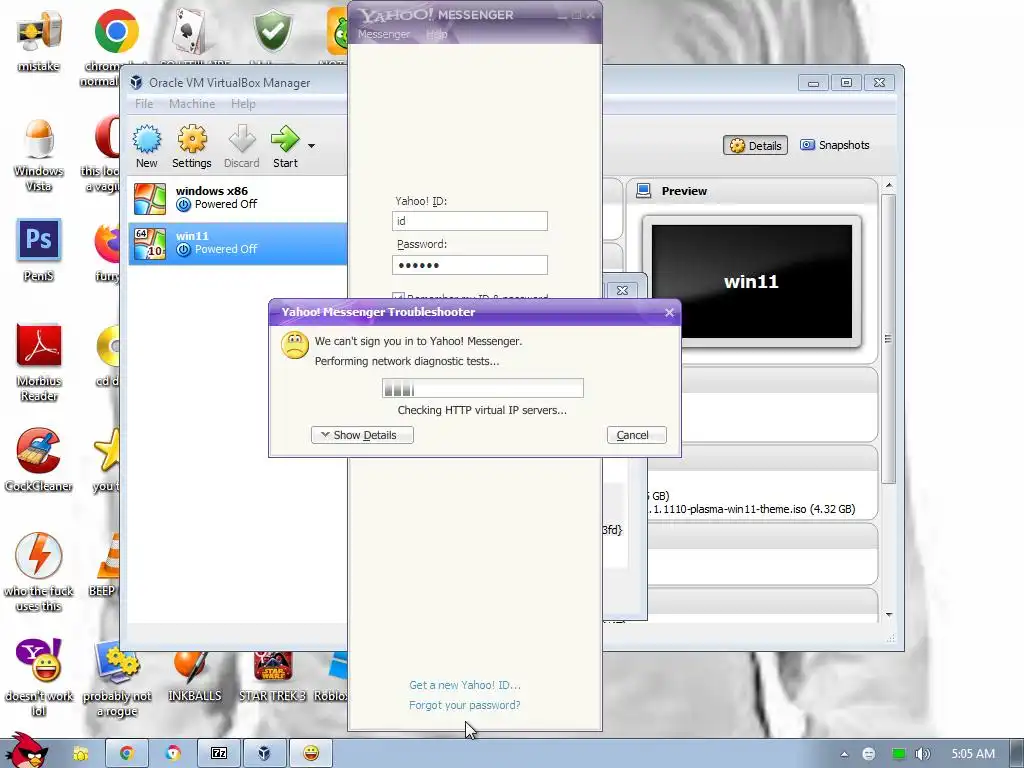Open the Yahoo 'doesn't work lol' icon

(39, 660)
